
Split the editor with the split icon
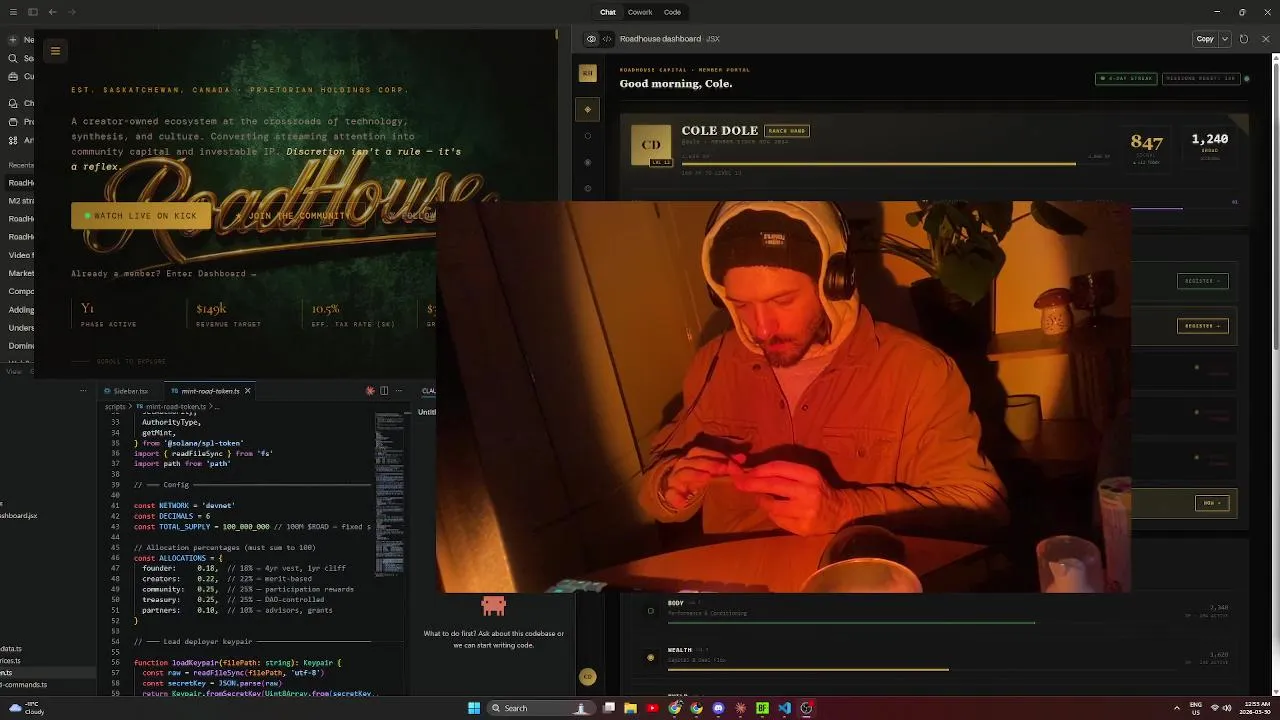(384, 391)
